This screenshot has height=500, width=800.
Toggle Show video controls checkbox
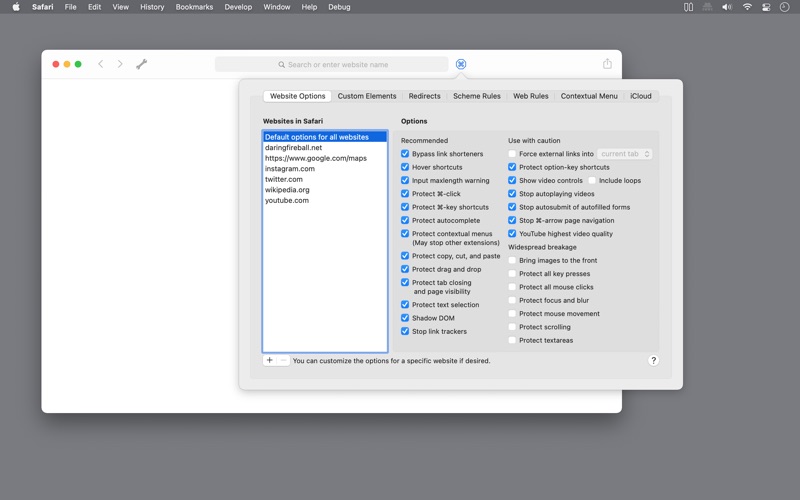[512, 180]
